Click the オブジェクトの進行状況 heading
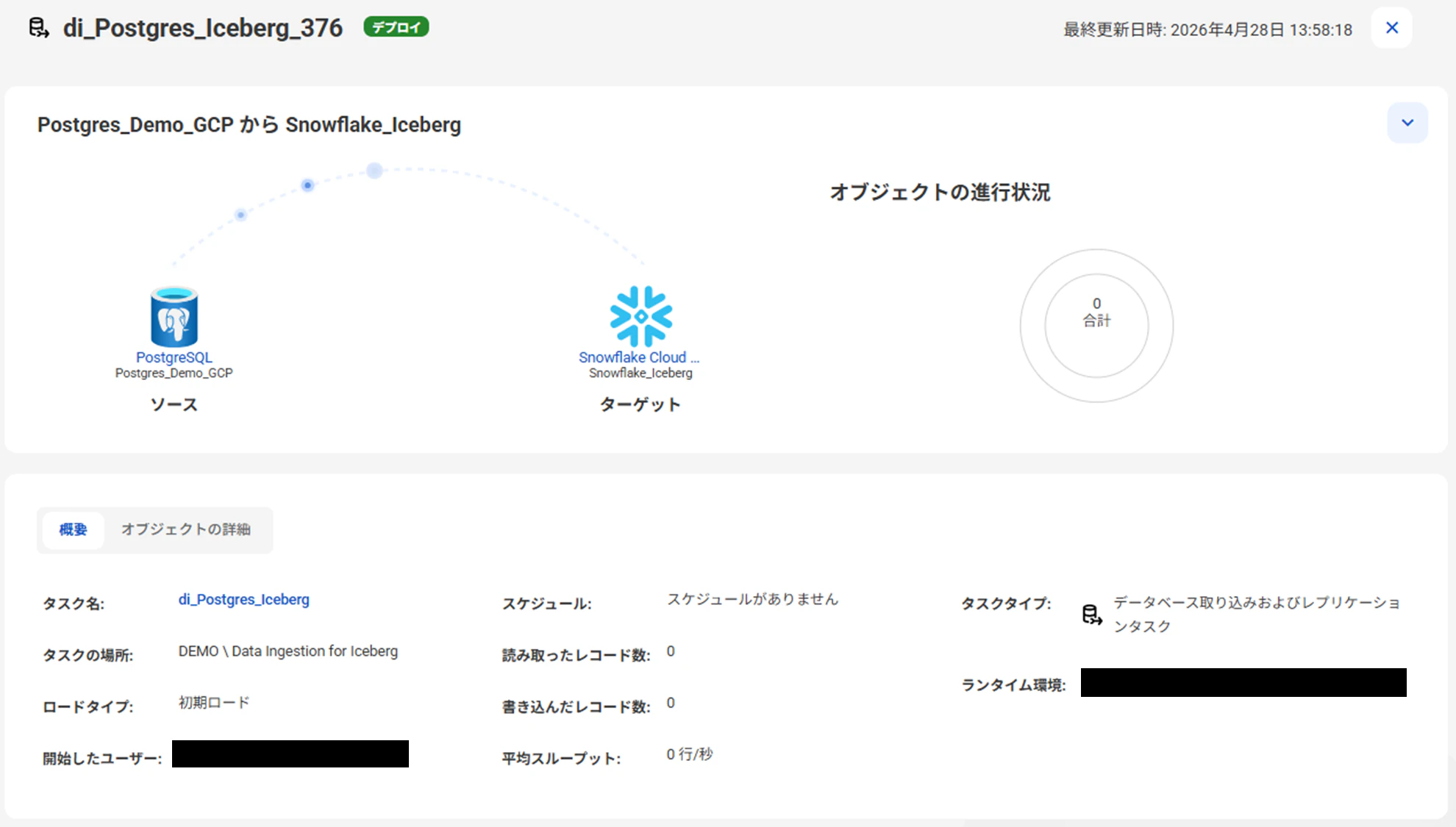Screen dimensions: 1456x827 [940, 193]
